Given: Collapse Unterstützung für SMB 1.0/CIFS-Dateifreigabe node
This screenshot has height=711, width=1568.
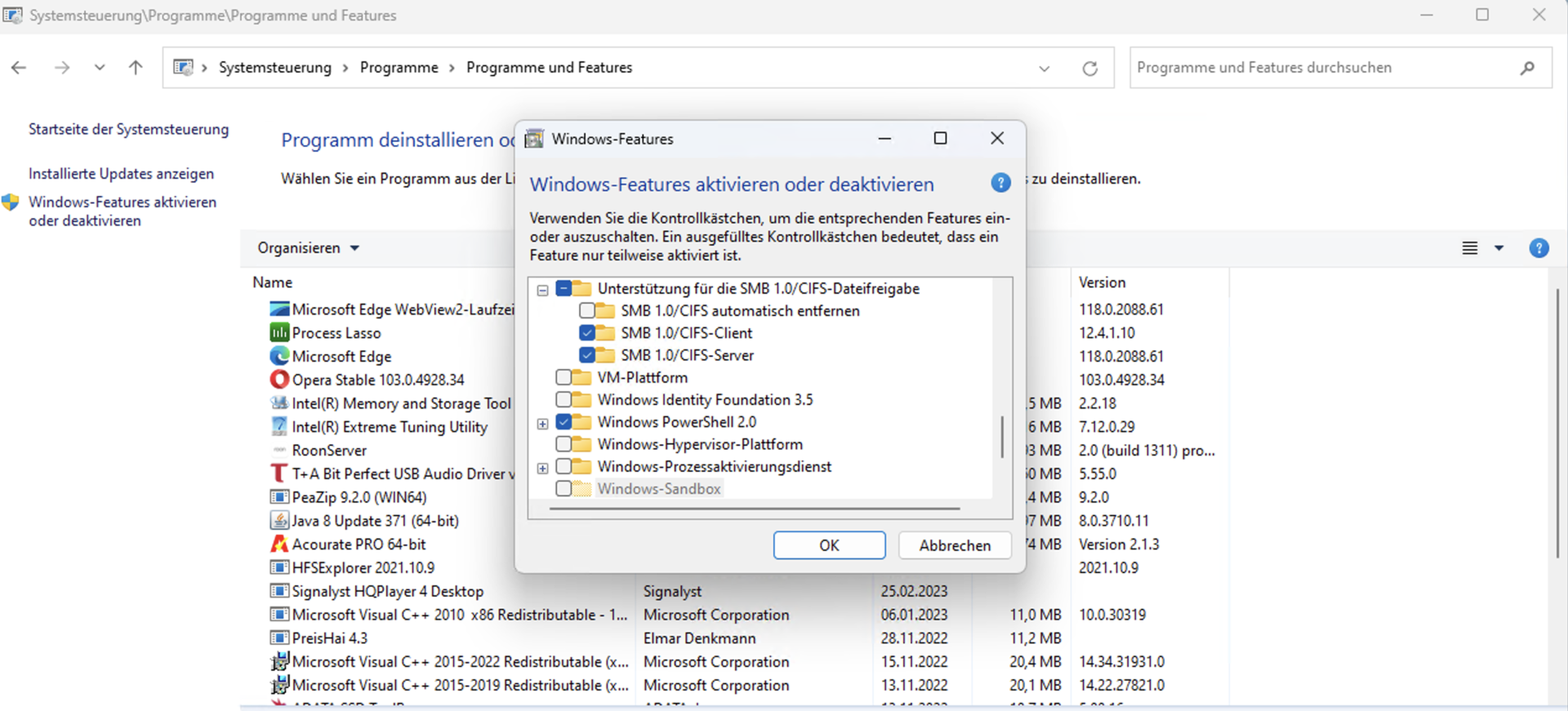Looking at the screenshot, I should pos(542,290).
